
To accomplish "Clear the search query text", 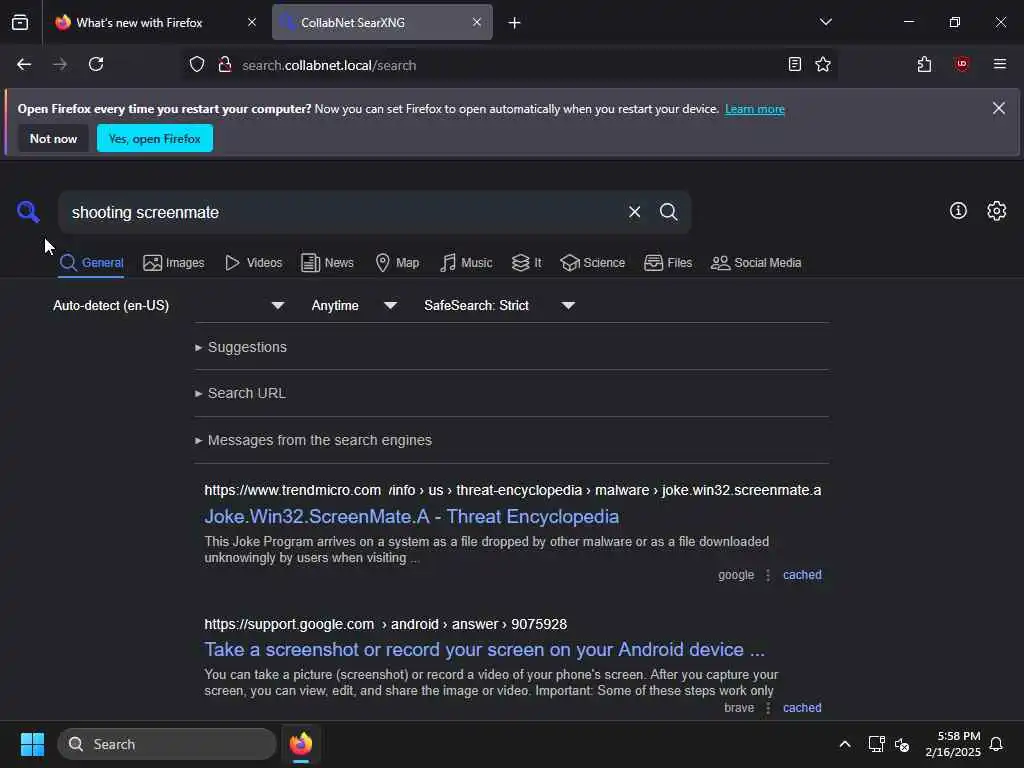I will click(634, 212).
